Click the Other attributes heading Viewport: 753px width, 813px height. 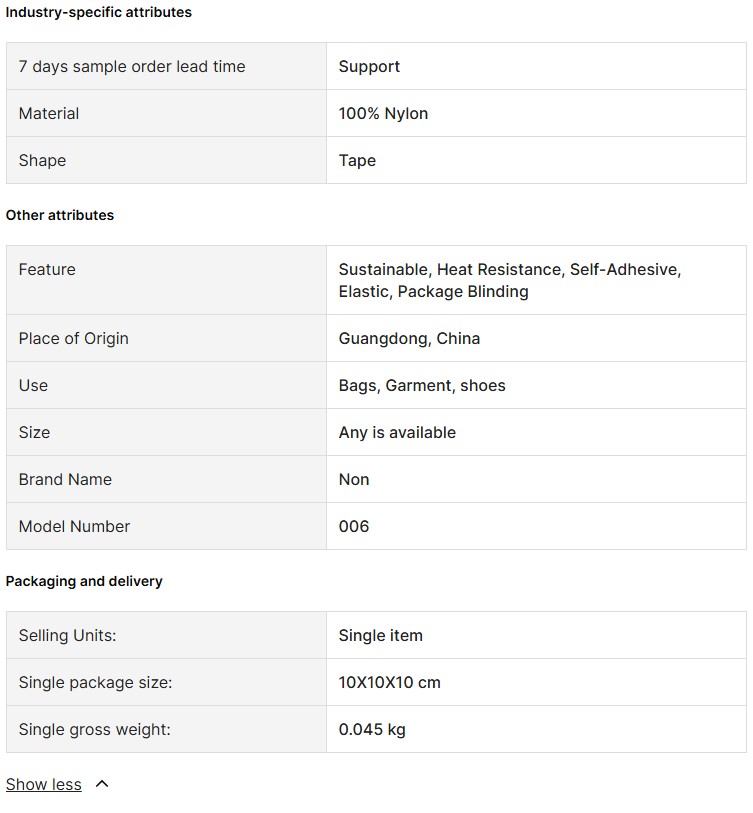click(x=60, y=215)
